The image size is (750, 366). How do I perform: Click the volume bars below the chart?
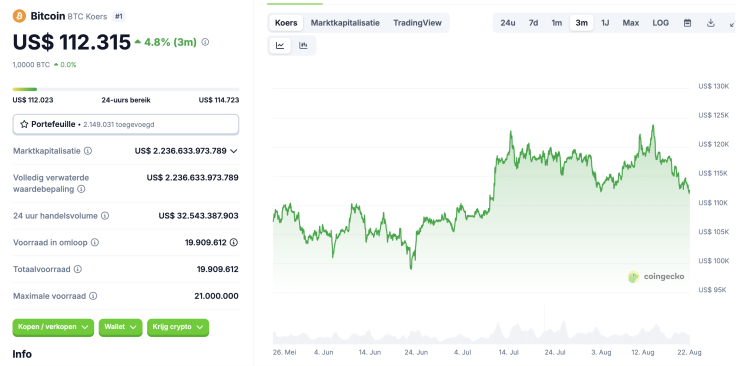481,333
